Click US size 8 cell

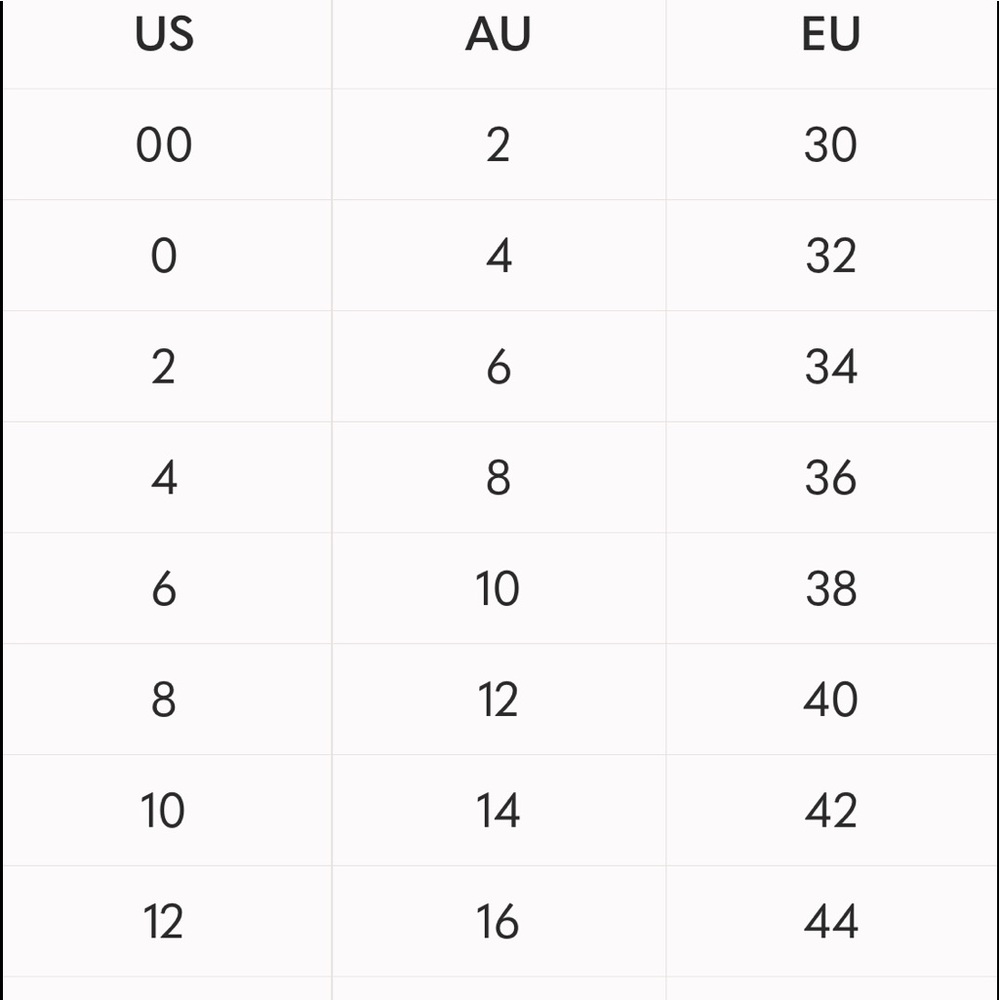(164, 700)
